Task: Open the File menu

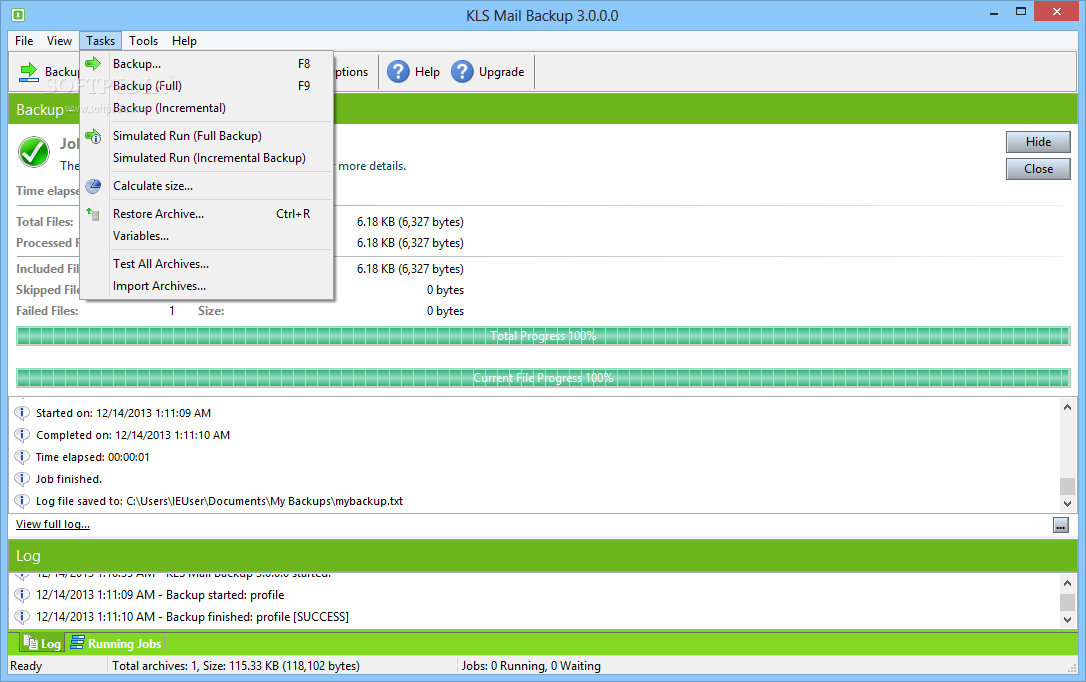Action: coord(24,41)
